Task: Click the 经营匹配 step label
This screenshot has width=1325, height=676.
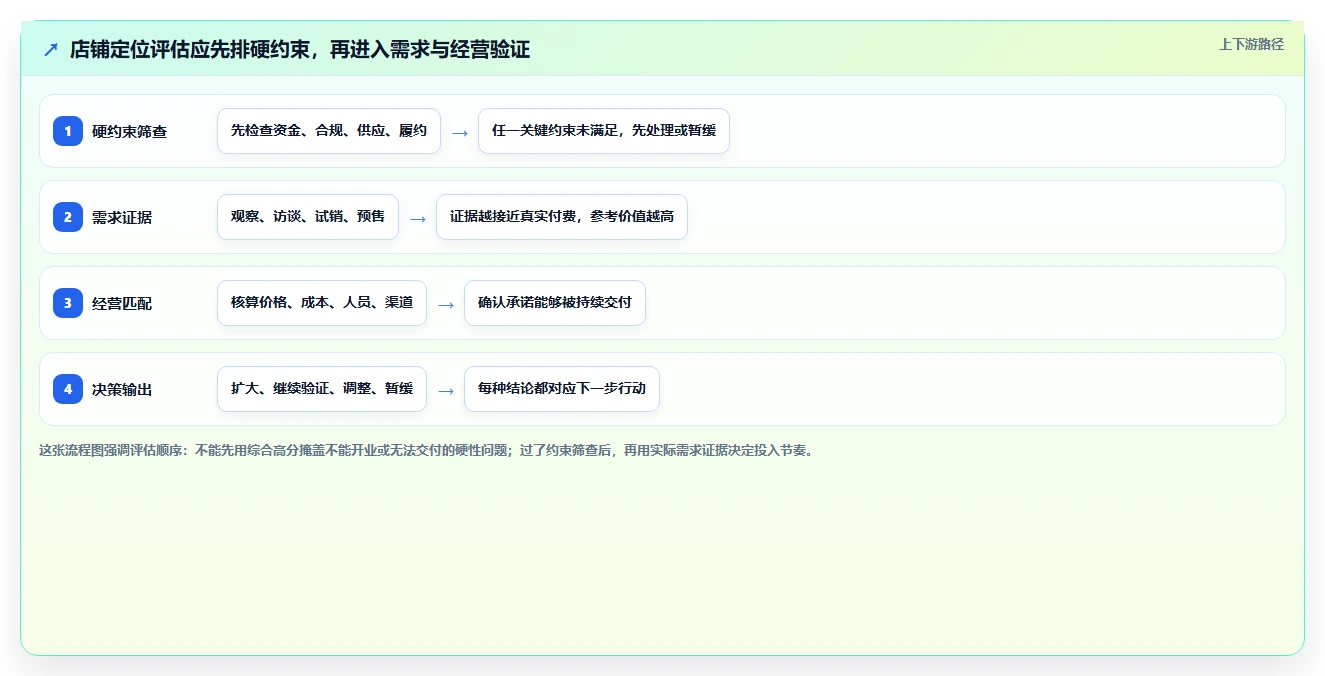Action: (x=122, y=303)
